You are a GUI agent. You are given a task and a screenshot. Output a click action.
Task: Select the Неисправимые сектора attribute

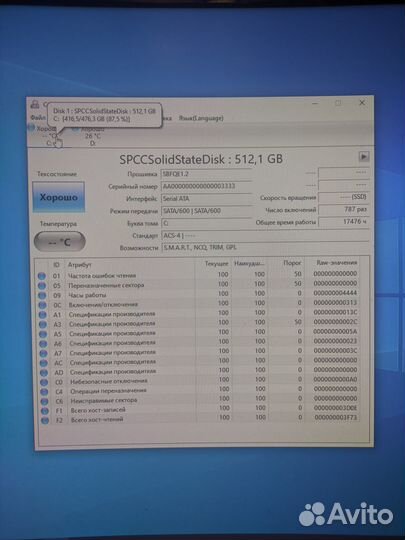click(x=104, y=401)
